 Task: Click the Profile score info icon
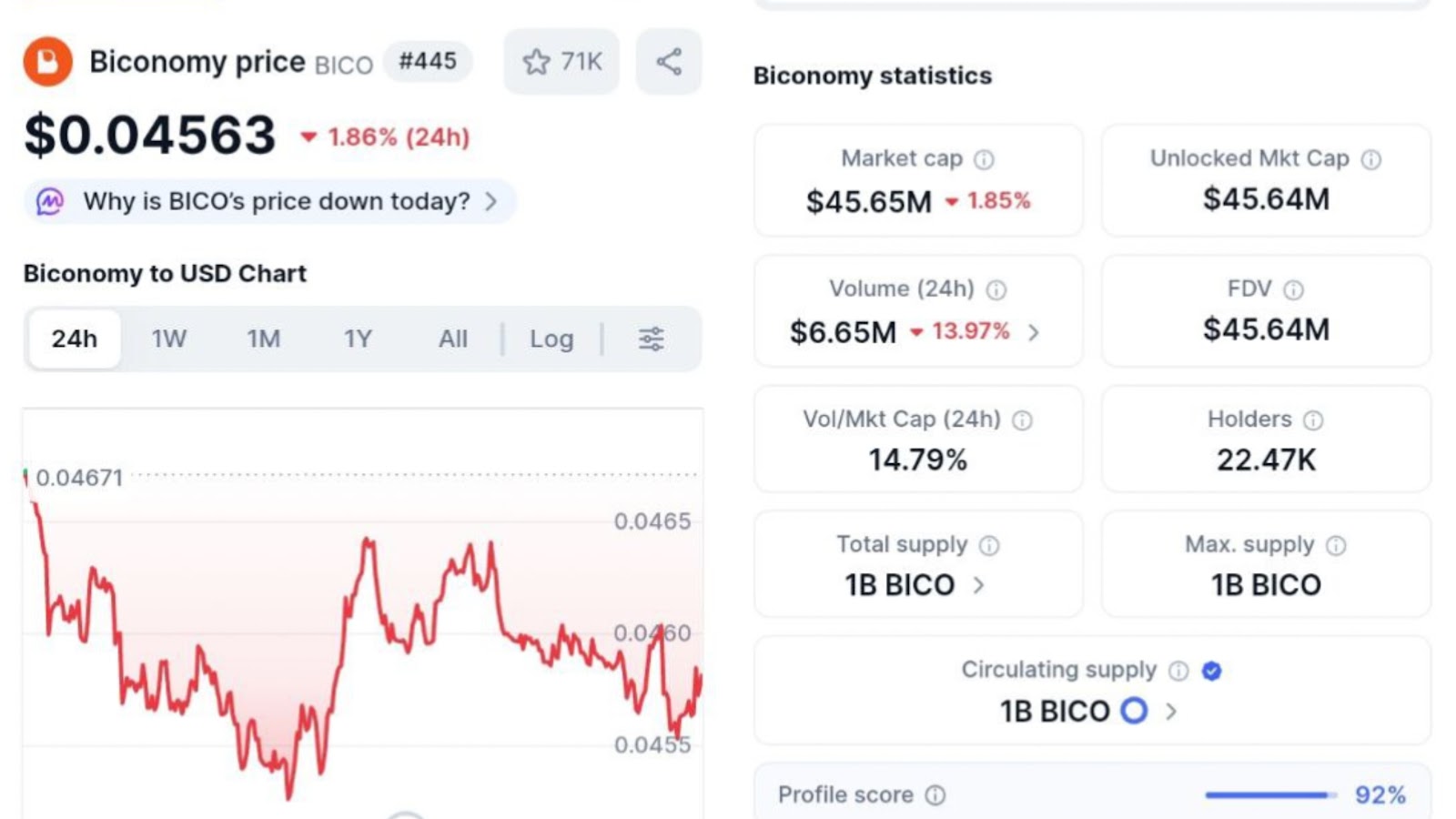(x=935, y=795)
